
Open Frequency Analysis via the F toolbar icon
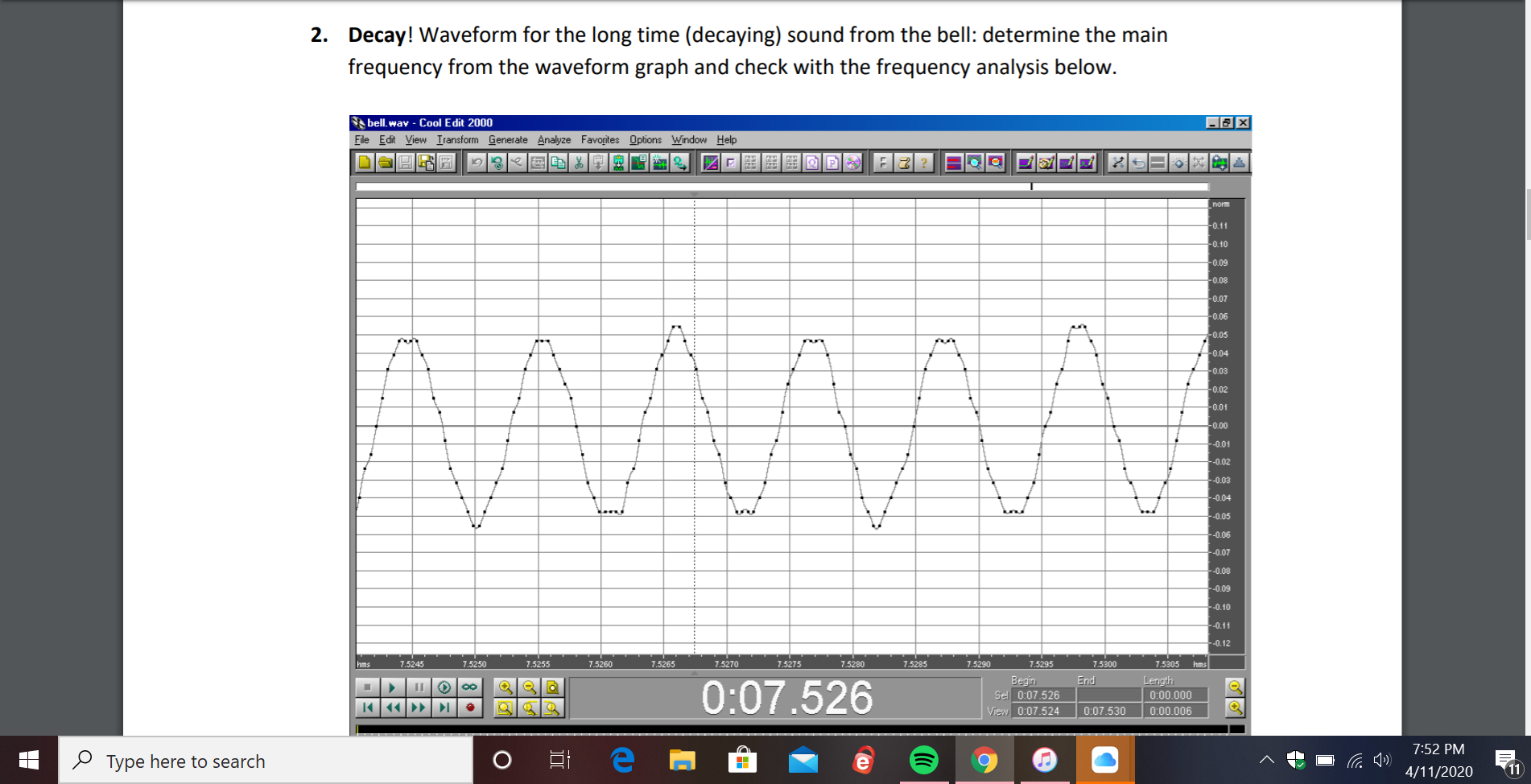click(884, 162)
